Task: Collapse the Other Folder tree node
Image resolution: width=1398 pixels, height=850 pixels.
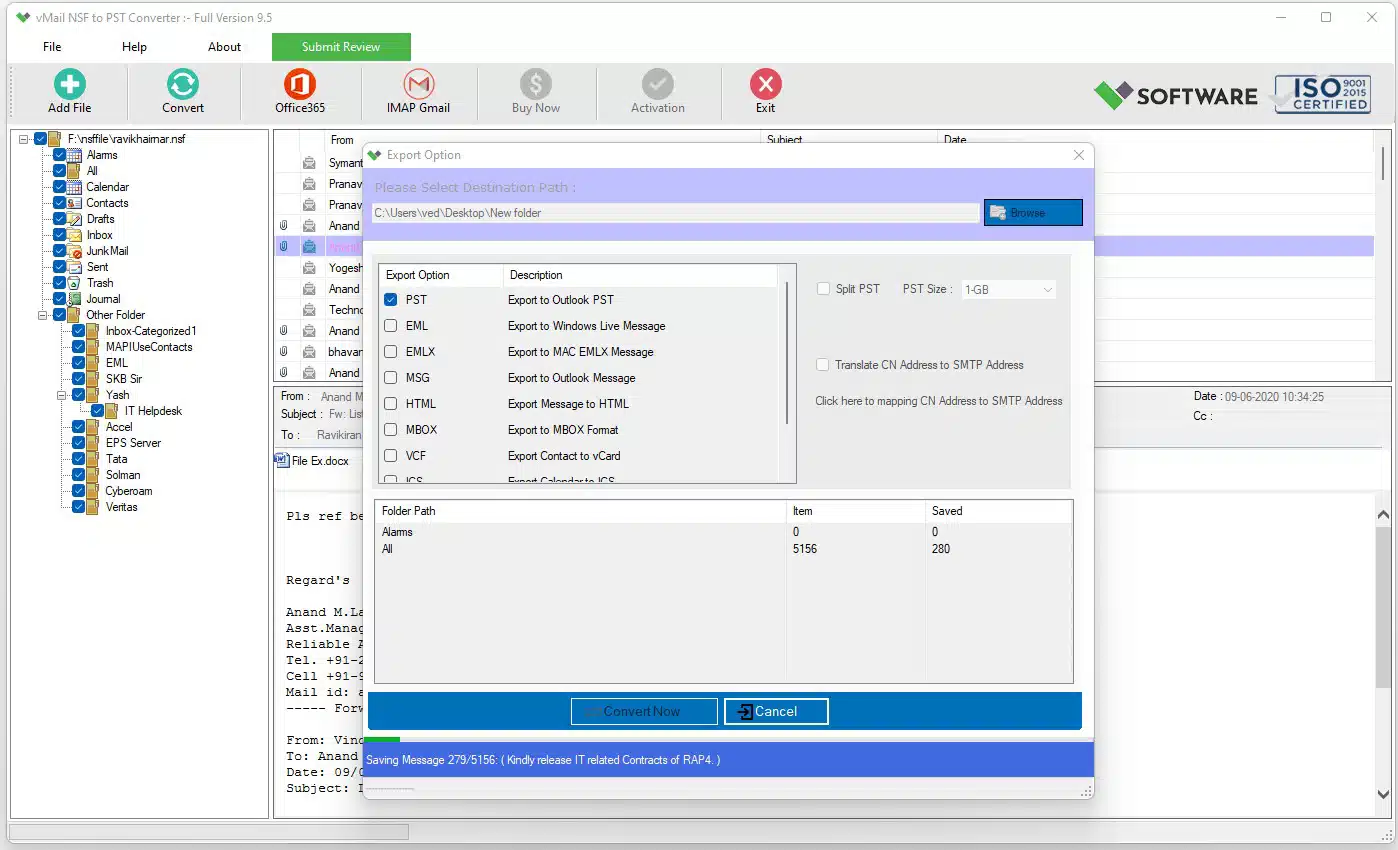Action: [x=44, y=314]
